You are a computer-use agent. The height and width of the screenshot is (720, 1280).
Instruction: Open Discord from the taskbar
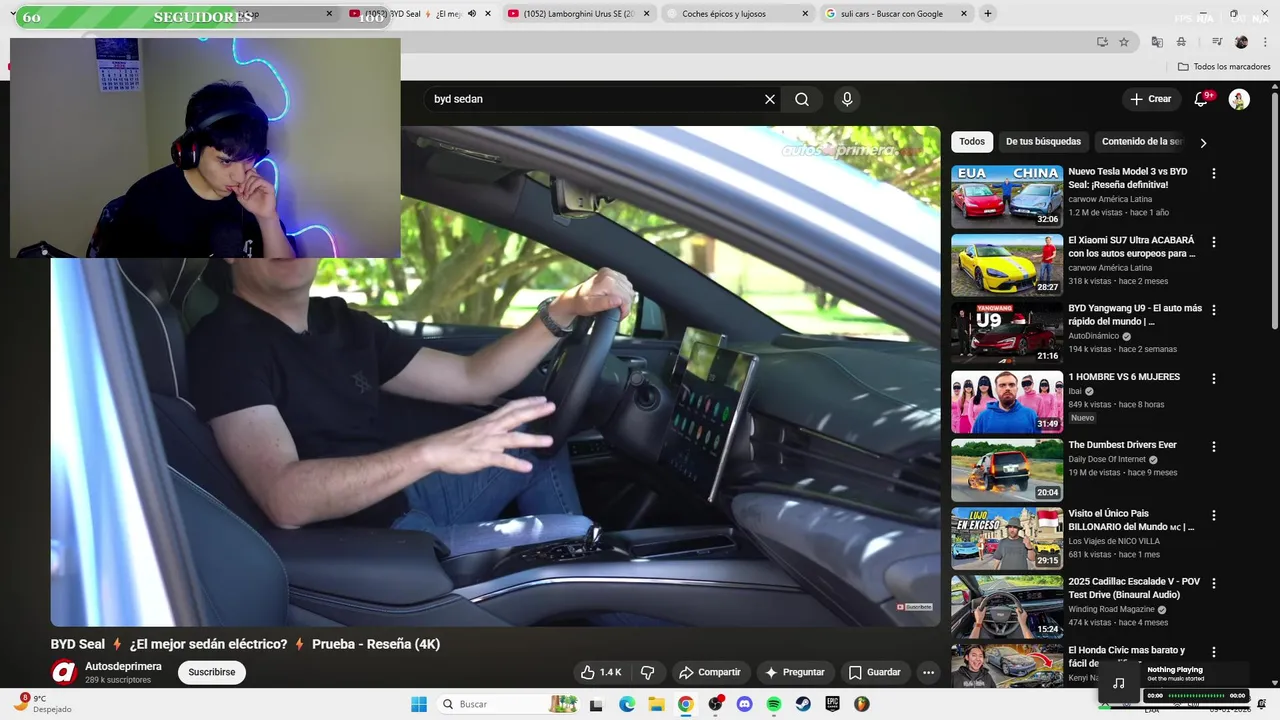click(744, 704)
